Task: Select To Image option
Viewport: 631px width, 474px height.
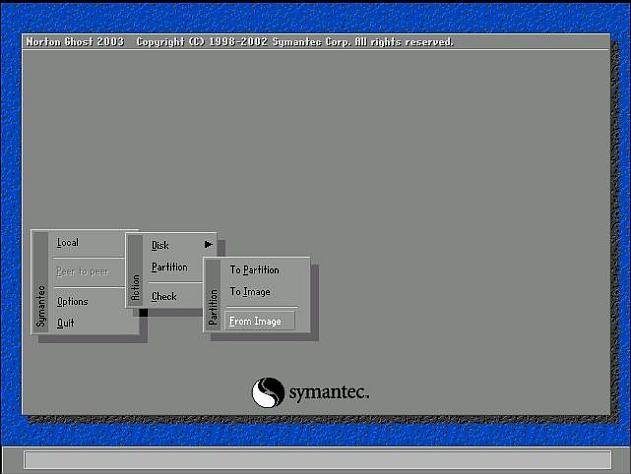Action: click(x=250, y=292)
